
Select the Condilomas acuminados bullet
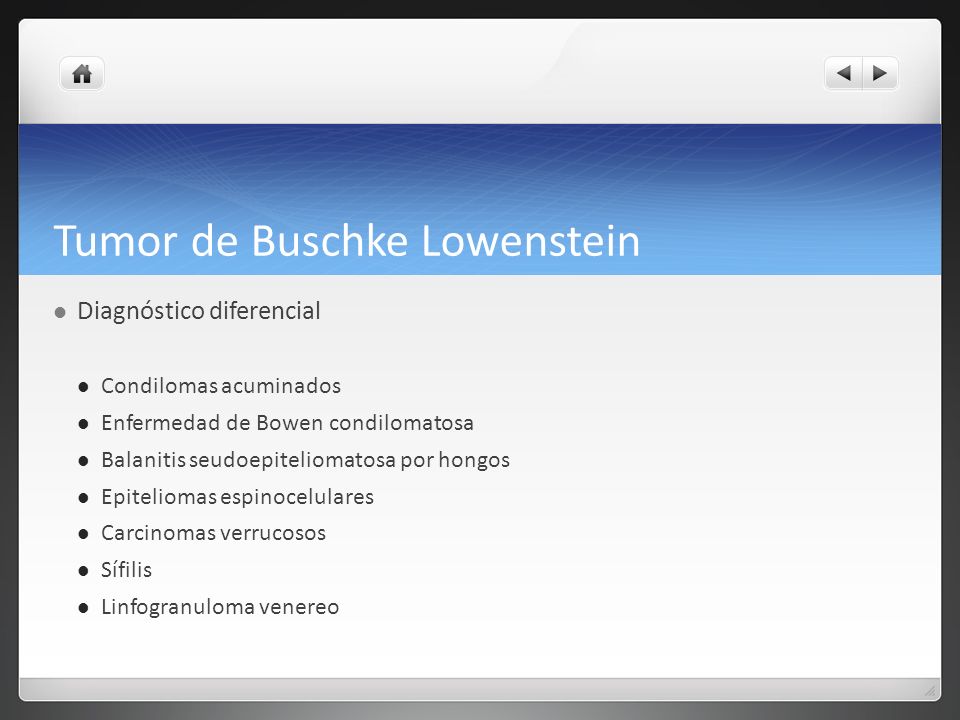click(220, 386)
